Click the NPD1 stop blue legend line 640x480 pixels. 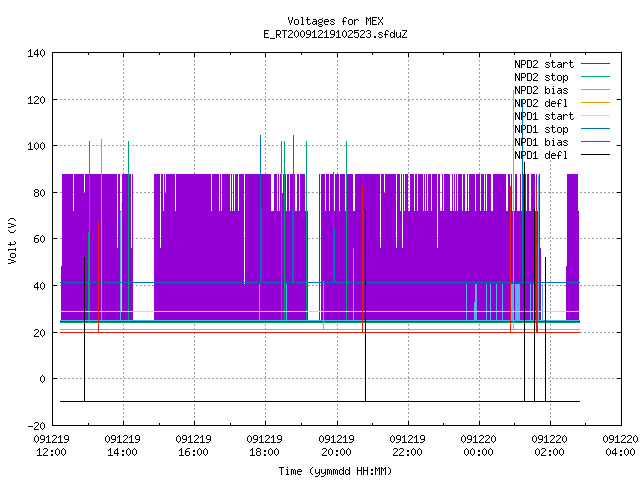pyautogui.click(x=595, y=129)
